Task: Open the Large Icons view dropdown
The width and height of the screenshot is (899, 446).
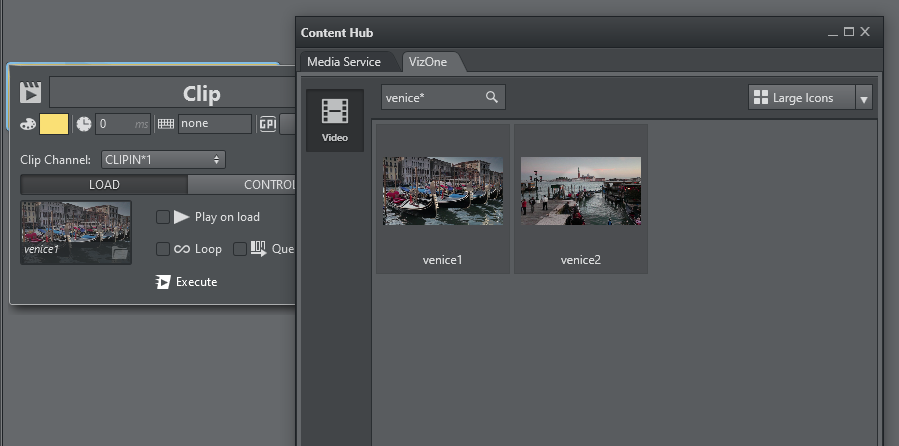Action: point(801,97)
